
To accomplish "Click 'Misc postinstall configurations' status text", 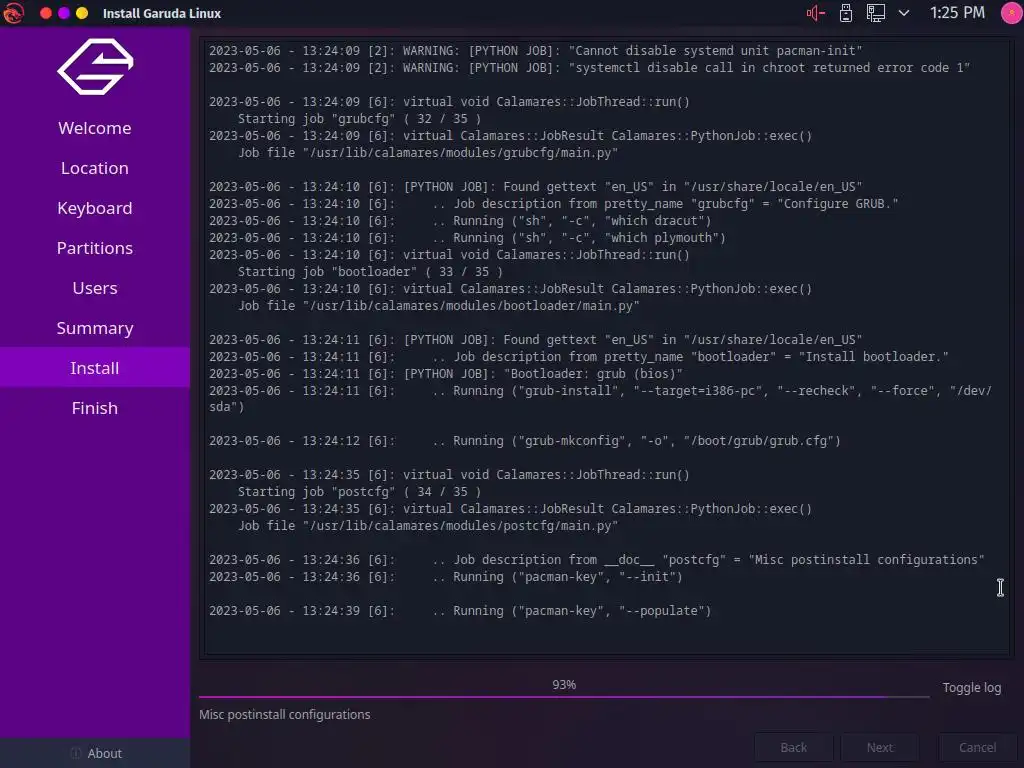I will pyautogui.click(x=285, y=714).
